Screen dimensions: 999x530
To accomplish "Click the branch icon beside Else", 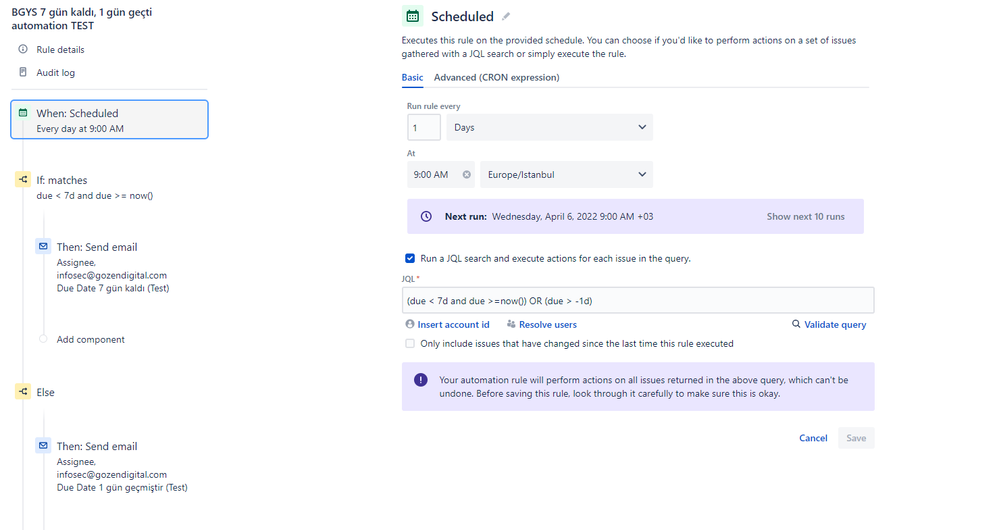I will (23, 392).
